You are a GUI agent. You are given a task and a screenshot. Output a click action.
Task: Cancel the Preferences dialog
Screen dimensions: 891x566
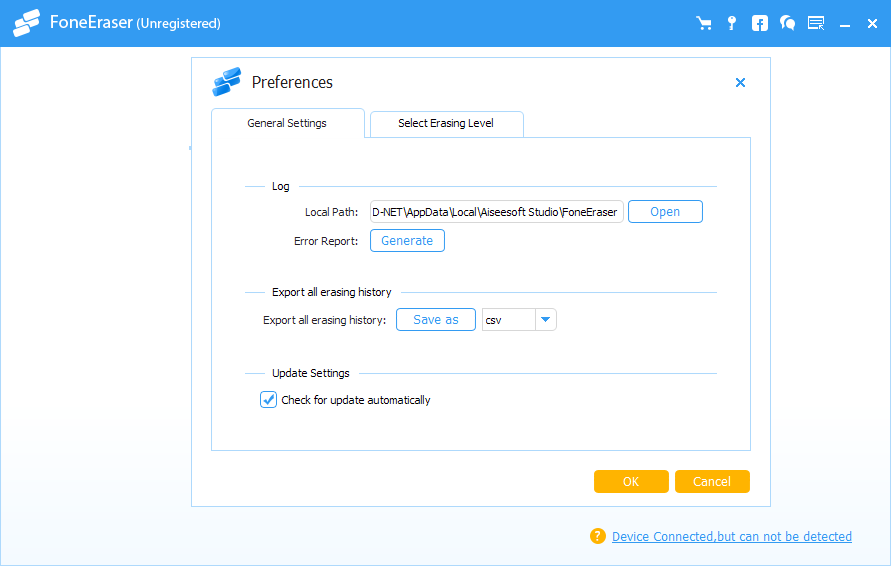pos(712,481)
